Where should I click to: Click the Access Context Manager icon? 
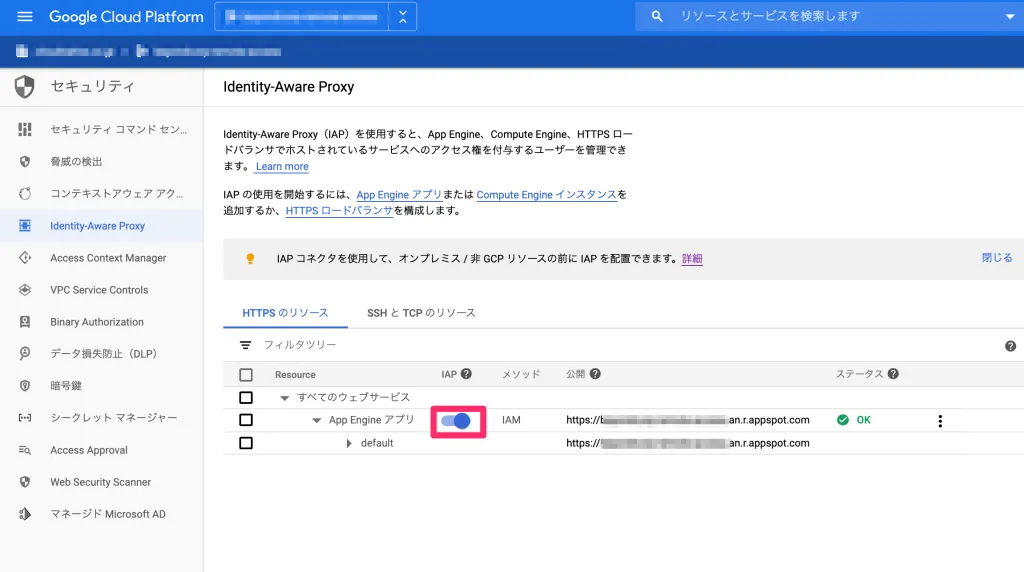(x=25, y=257)
